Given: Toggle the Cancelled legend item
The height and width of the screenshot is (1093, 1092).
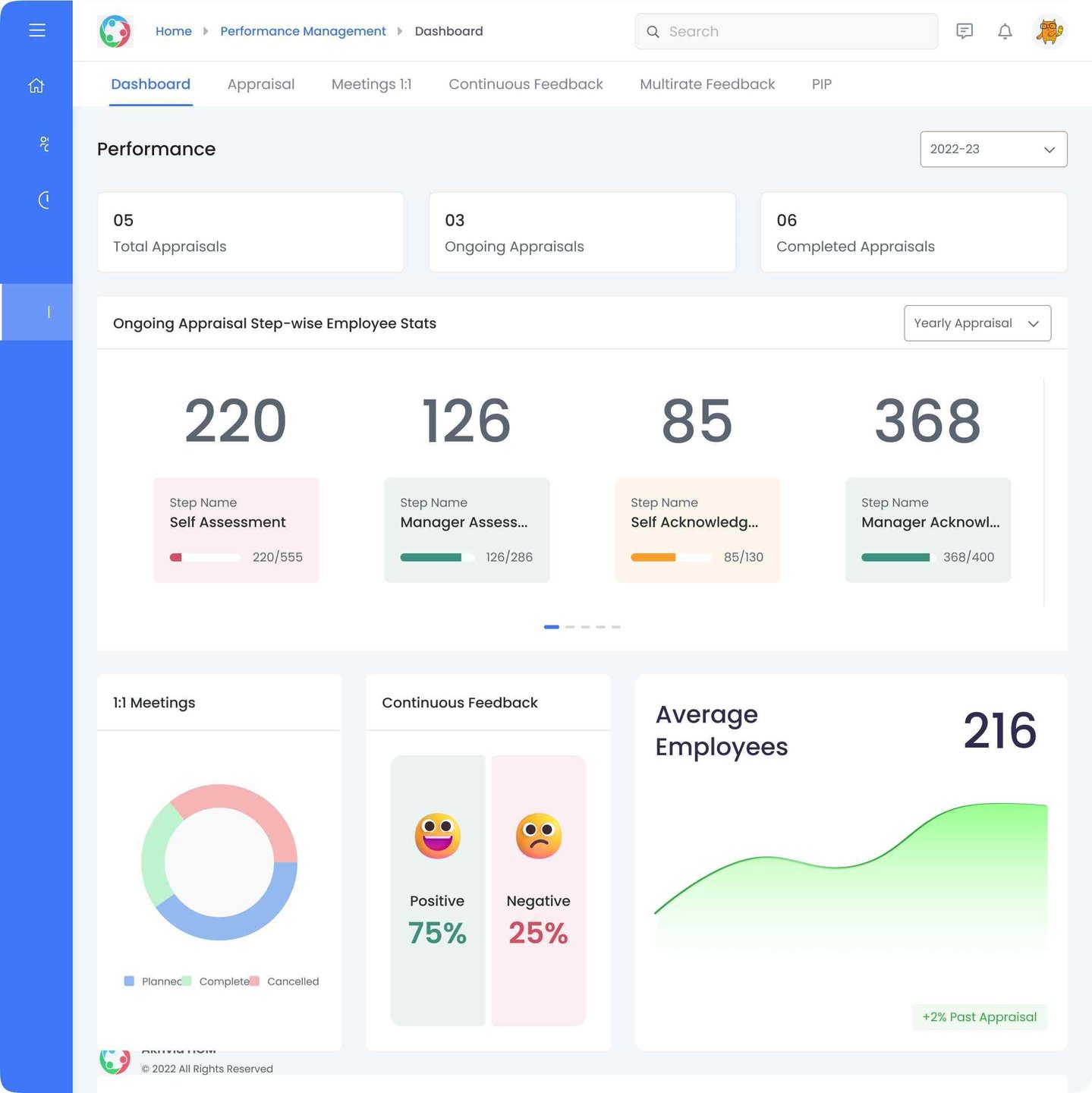Looking at the screenshot, I should click(x=285, y=981).
